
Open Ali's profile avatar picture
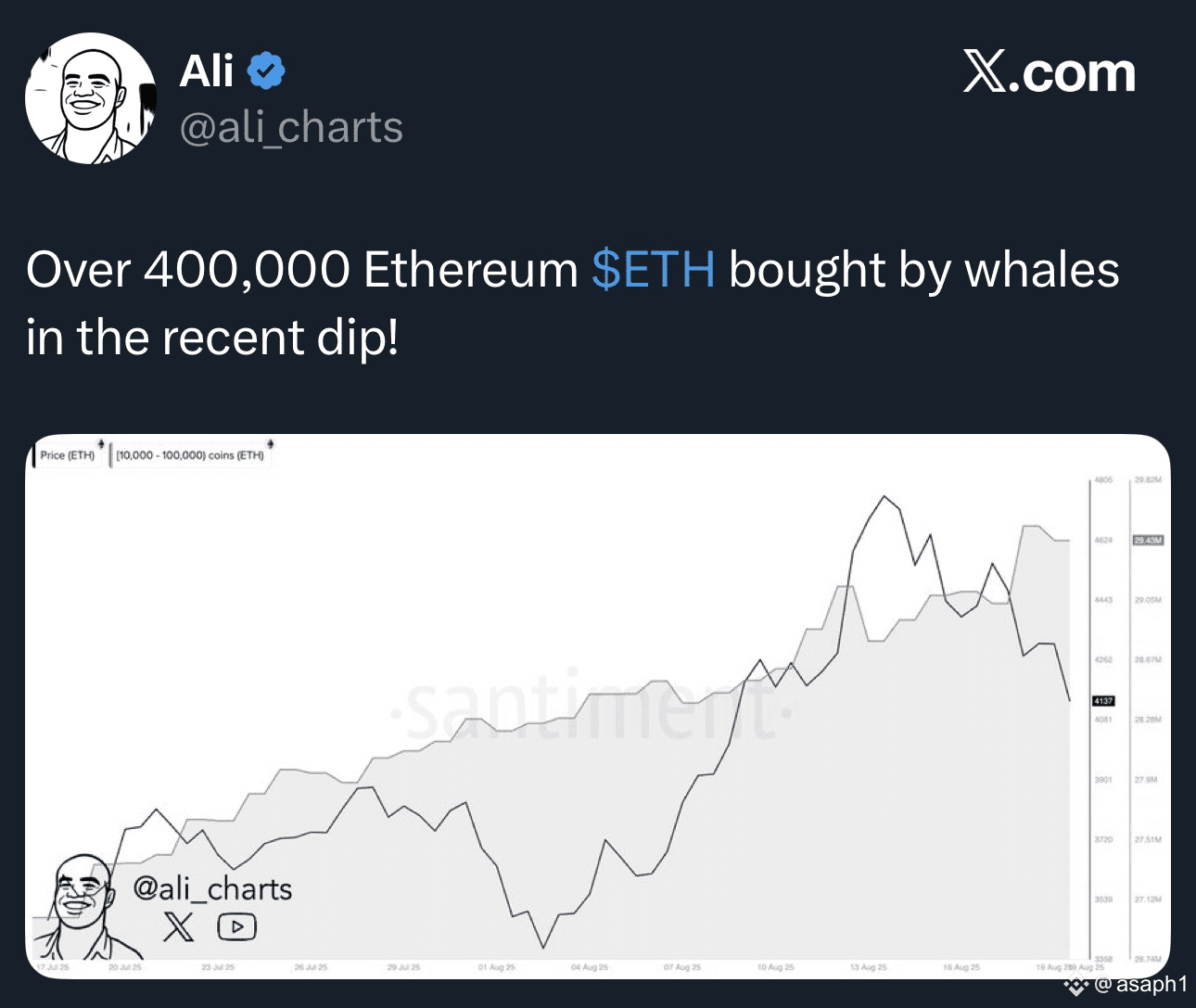pos(90,98)
